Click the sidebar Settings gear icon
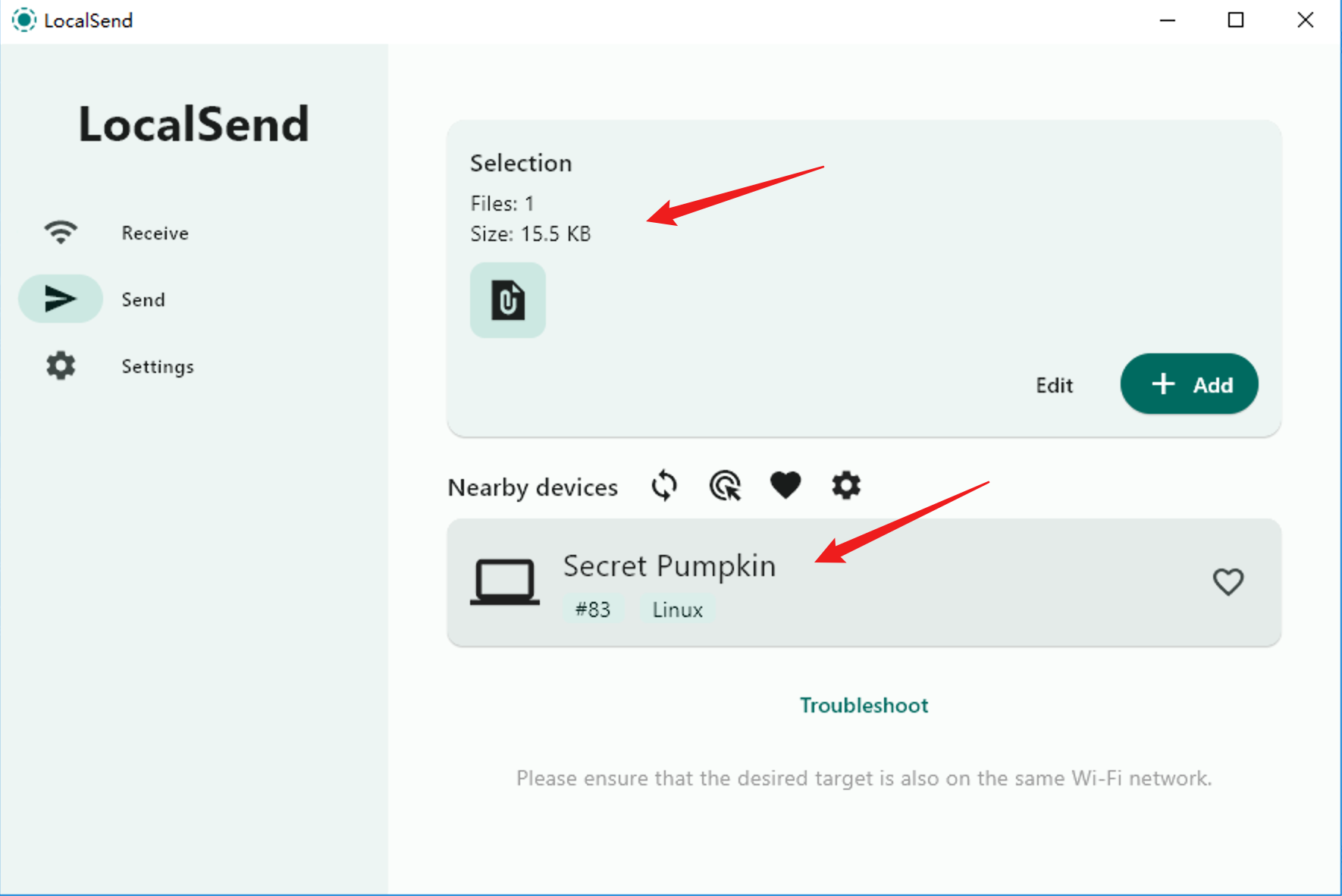 [61, 365]
